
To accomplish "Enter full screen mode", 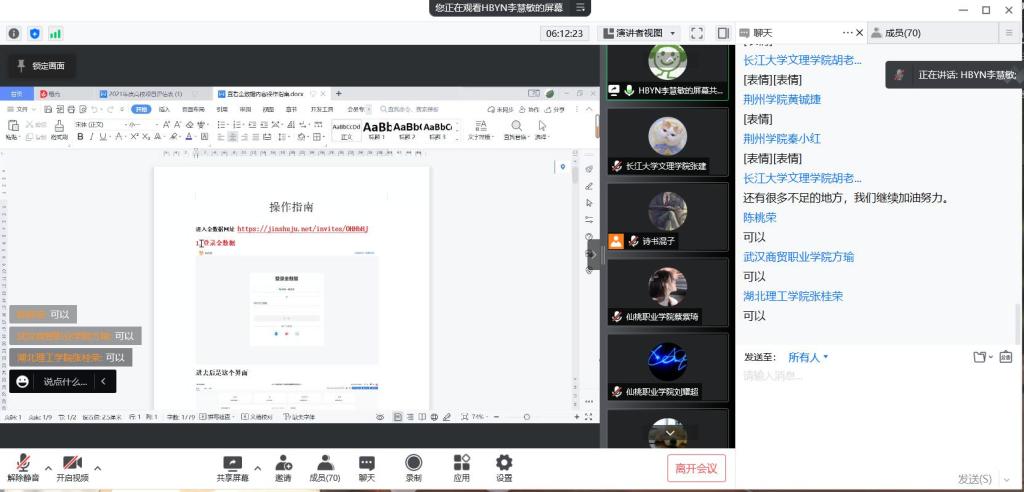I will (697, 33).
